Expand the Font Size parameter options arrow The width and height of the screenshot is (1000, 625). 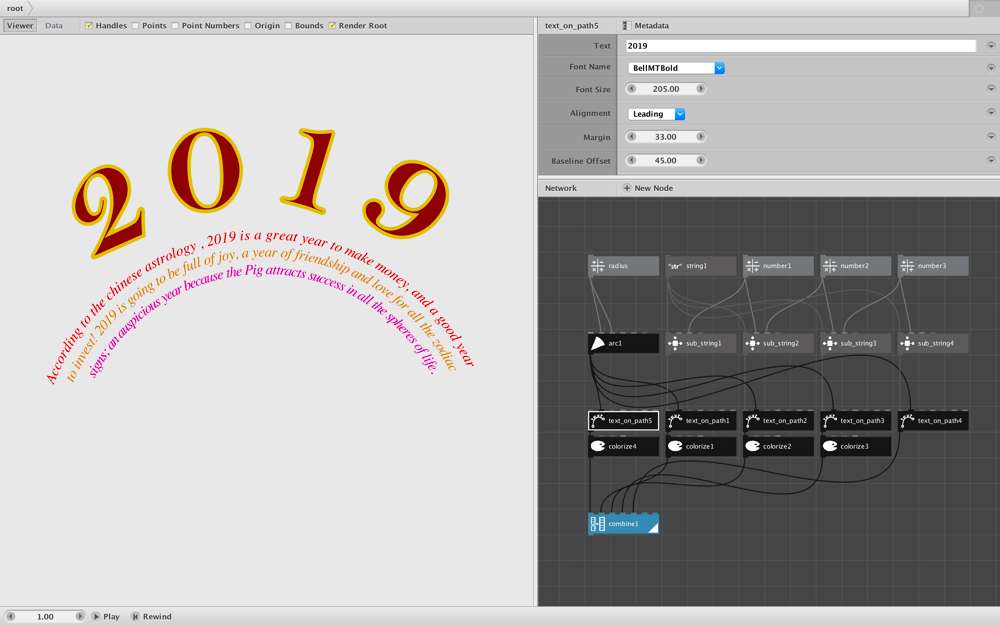point(991,89)
